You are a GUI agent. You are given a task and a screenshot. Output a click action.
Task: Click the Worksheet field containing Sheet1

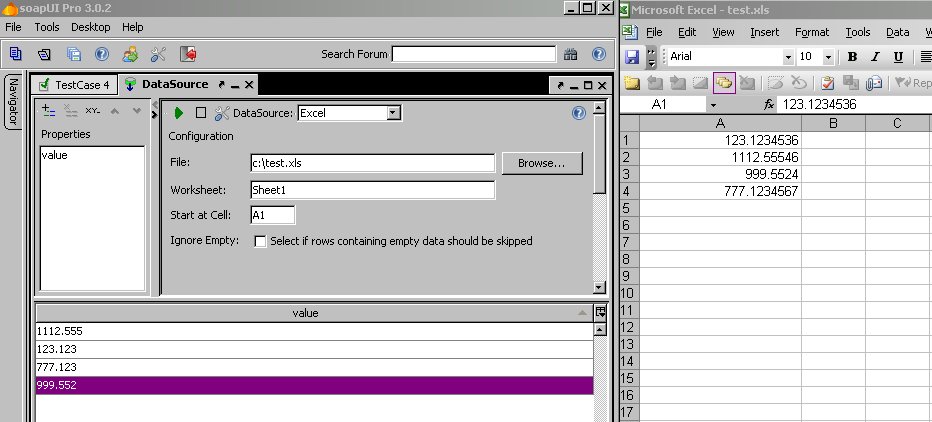373,190
